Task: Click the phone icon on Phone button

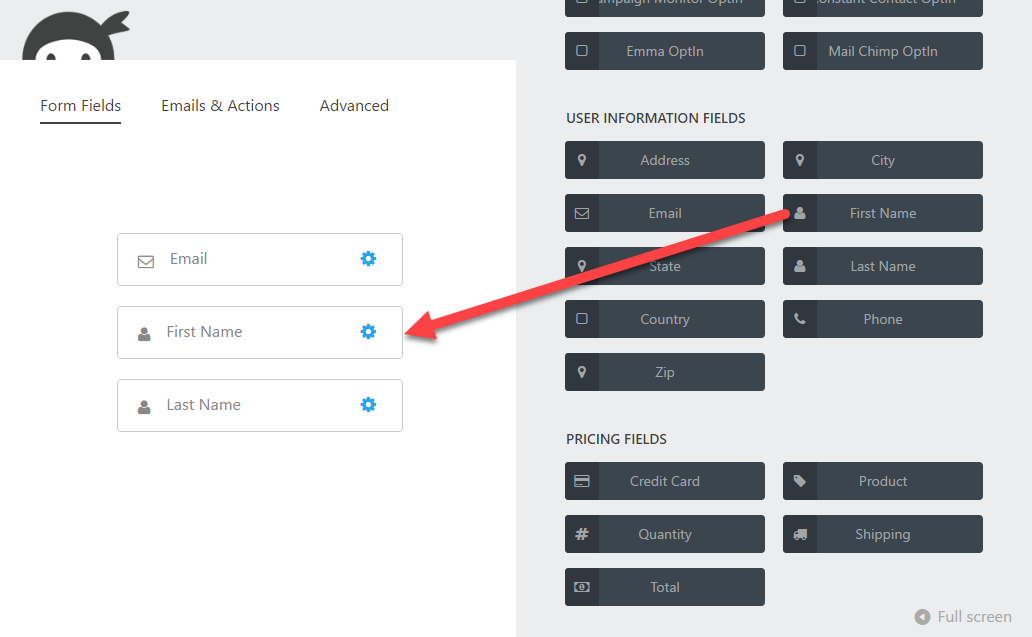Action: tap(800, 318)
